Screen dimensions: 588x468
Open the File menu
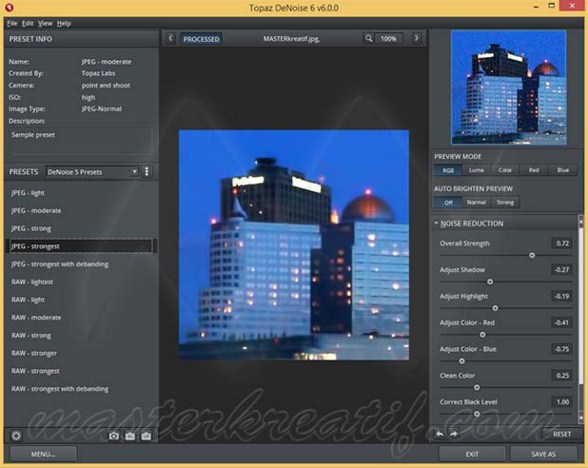[x=12, y=23]
